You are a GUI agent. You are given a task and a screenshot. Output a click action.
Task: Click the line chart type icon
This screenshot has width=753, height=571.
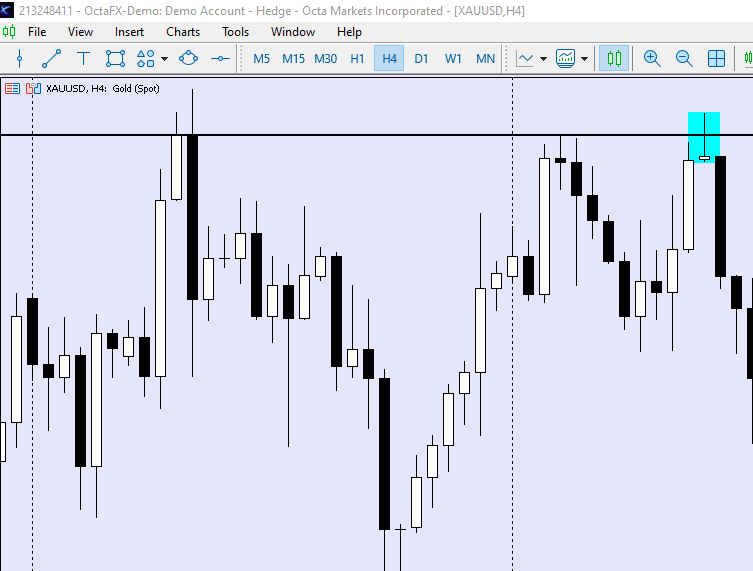tap(524, 59)
